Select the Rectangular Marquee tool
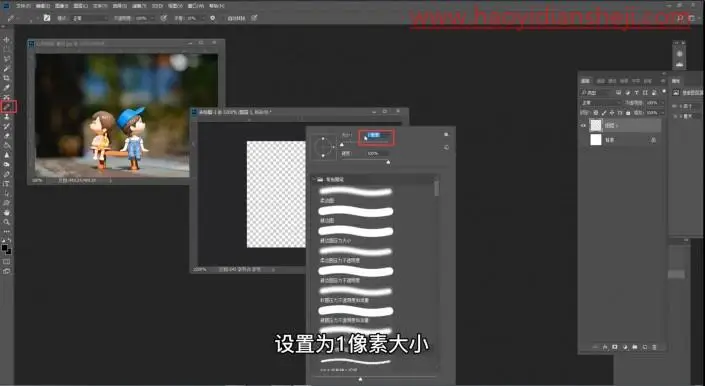Viewport: 705px width, 386px height. tap(6, 49)
